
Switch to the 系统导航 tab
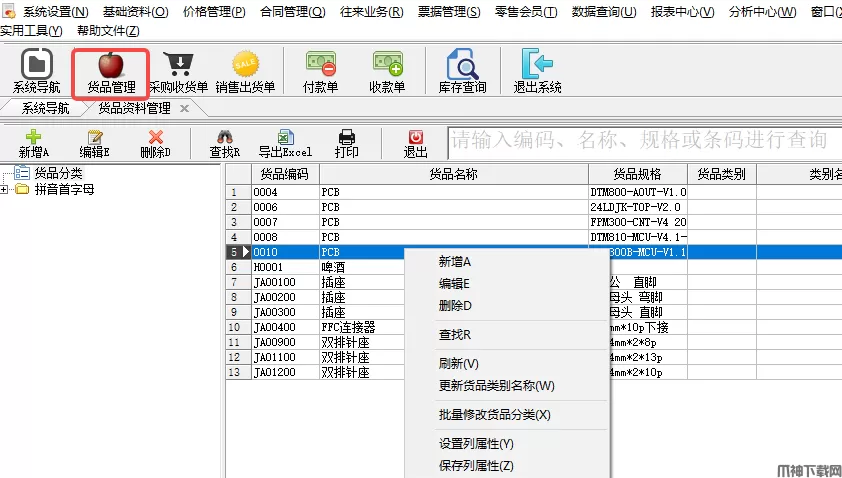pos(45,108)
